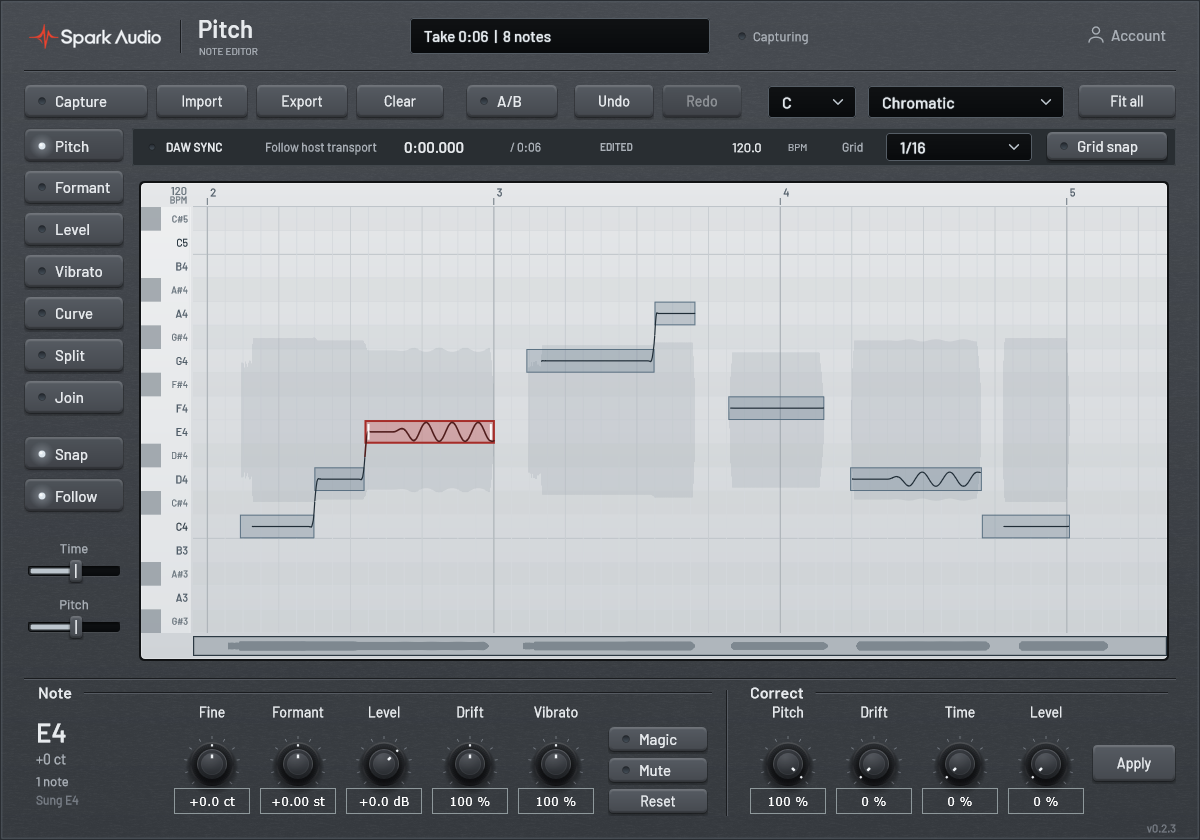Viewport: 1200px width, 840px height.
Task: Edit the +0.0 dB Level value field
Action: pyautogui.click(x=384, y=801)
